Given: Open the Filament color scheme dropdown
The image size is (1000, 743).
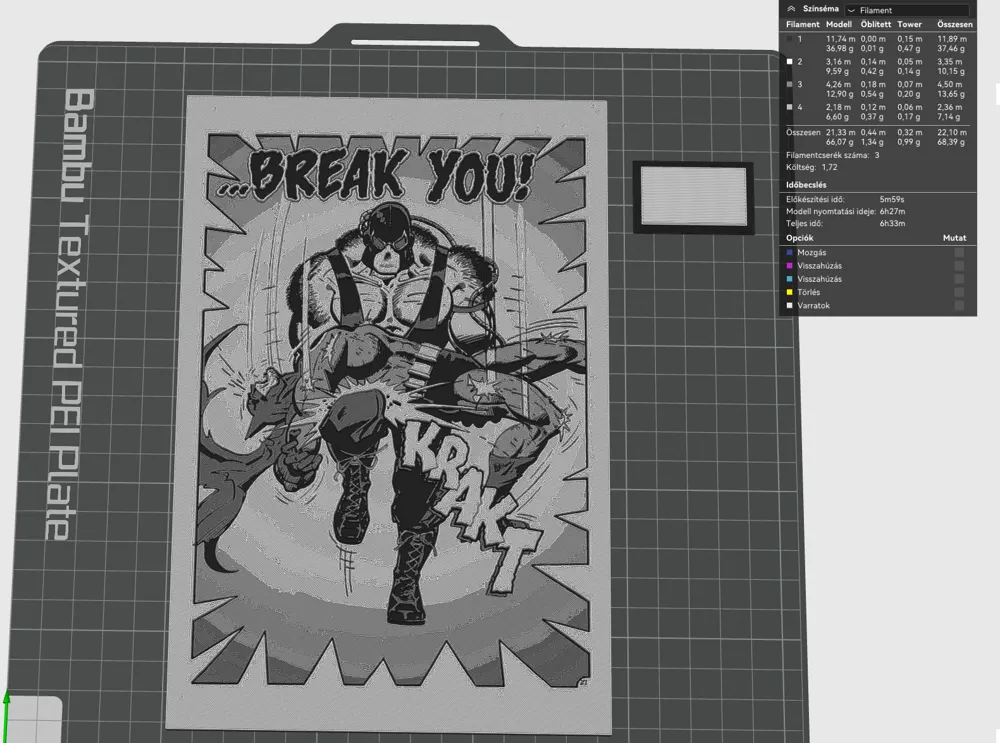Looking at the screenshot, I should [x=907, y=10].
